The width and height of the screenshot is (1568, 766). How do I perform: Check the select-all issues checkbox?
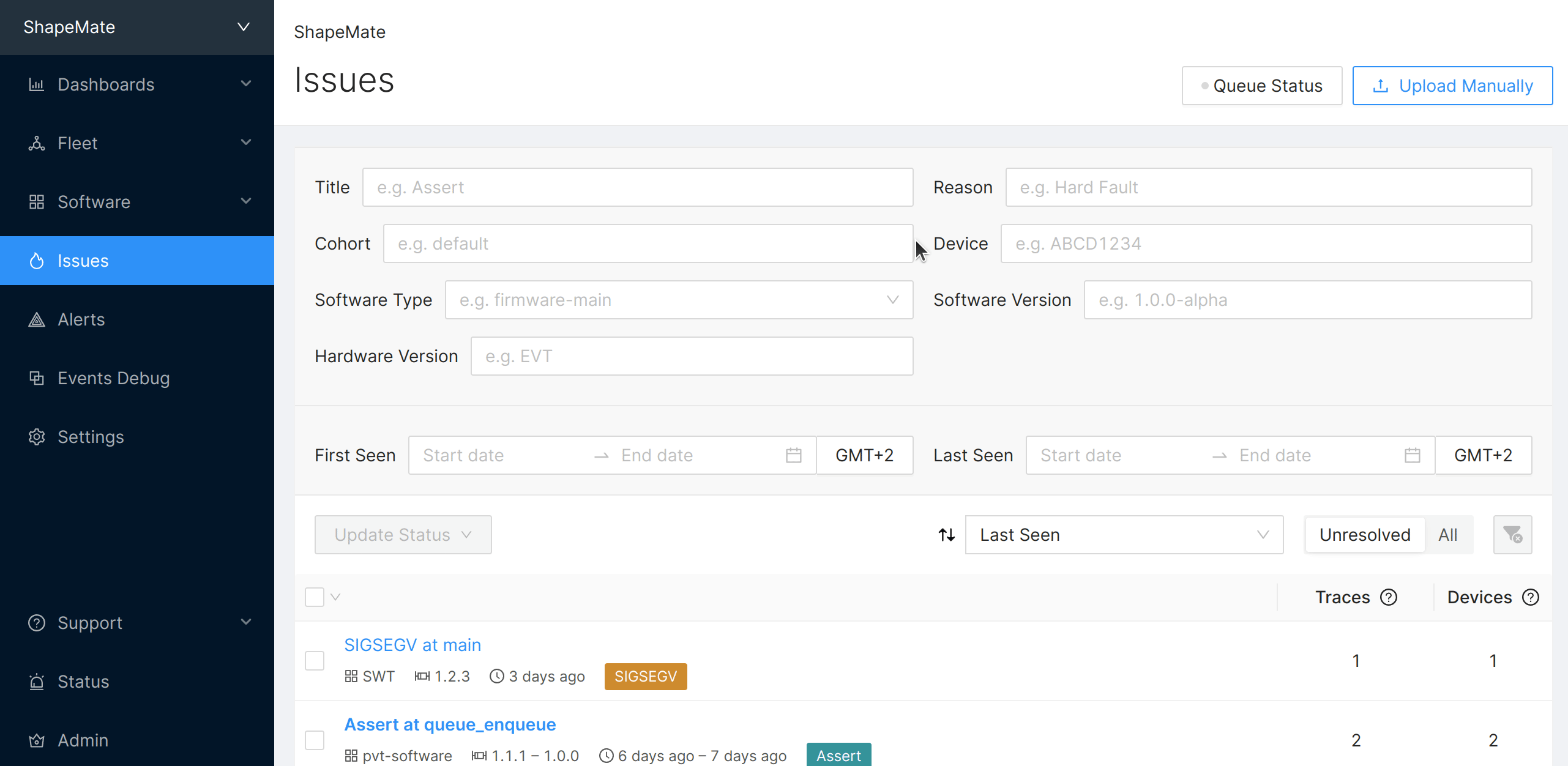(x=315, y=597)
